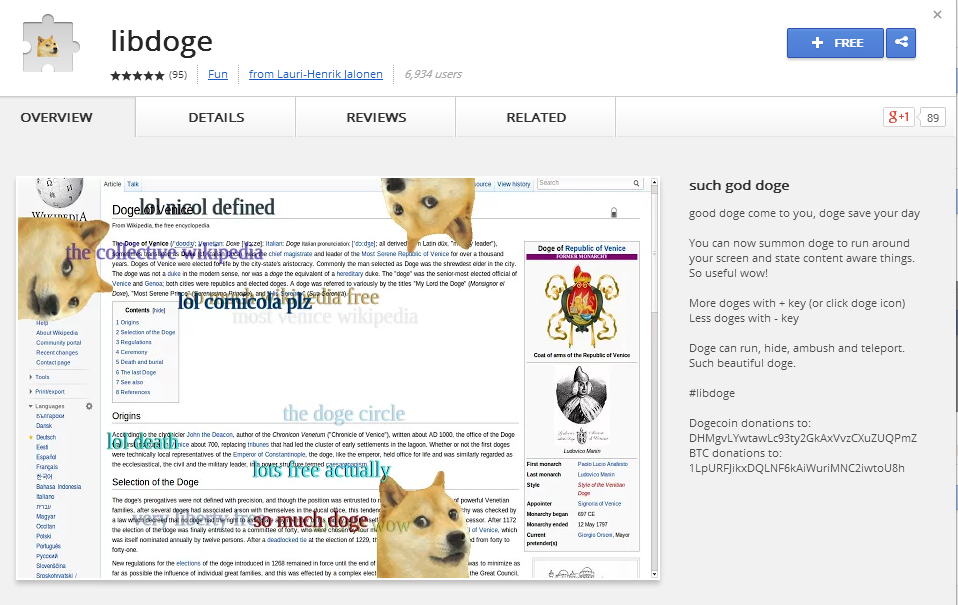Click the Ludovico Manin portrait image
Viewport: 958px width, 605px height.
pos(582,405)
